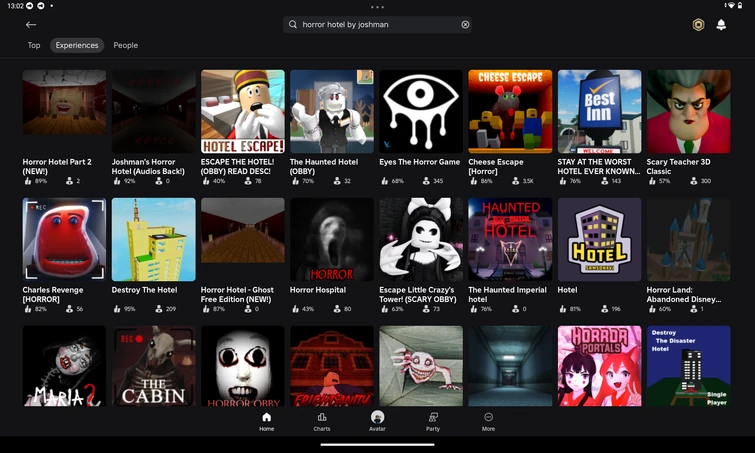Screen dimensions: 755x453
Task: Tap the Wi-Fi status icon
Action: pyautogui.click(x=731, y=6)
